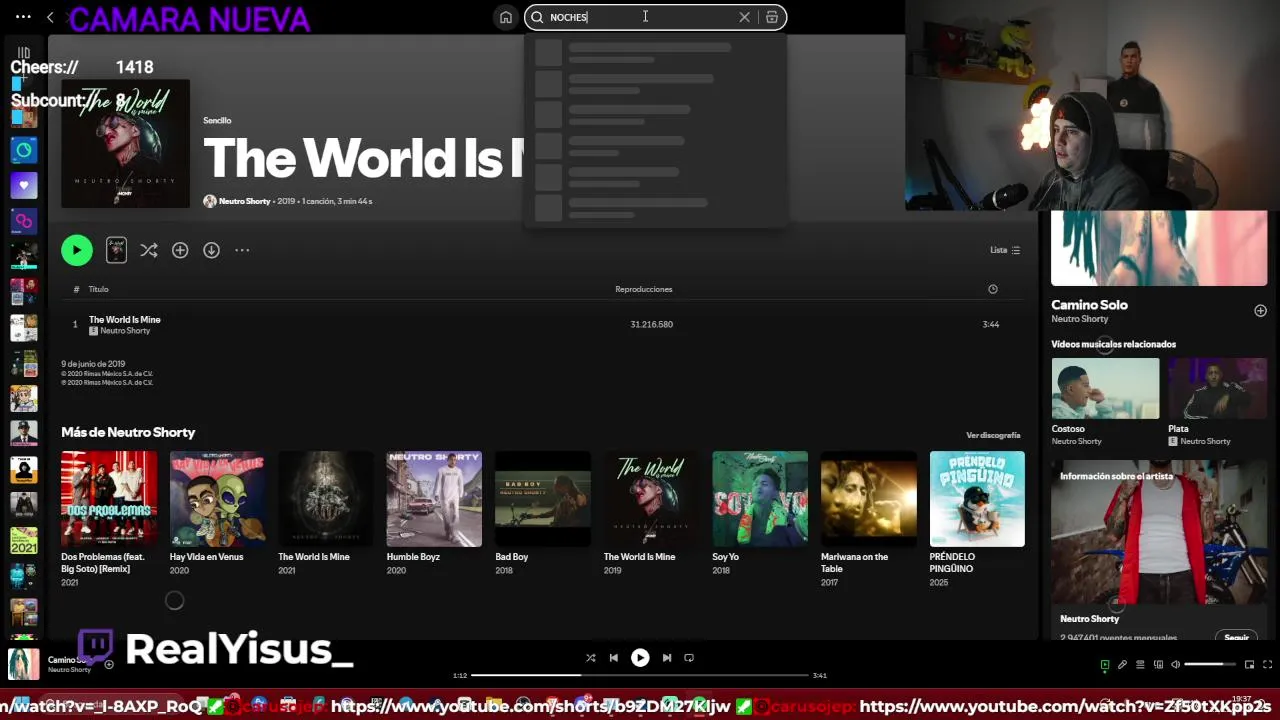Click Título column header
The height and width of the screenshot is (720, 1280).
(x=98, y=289)
